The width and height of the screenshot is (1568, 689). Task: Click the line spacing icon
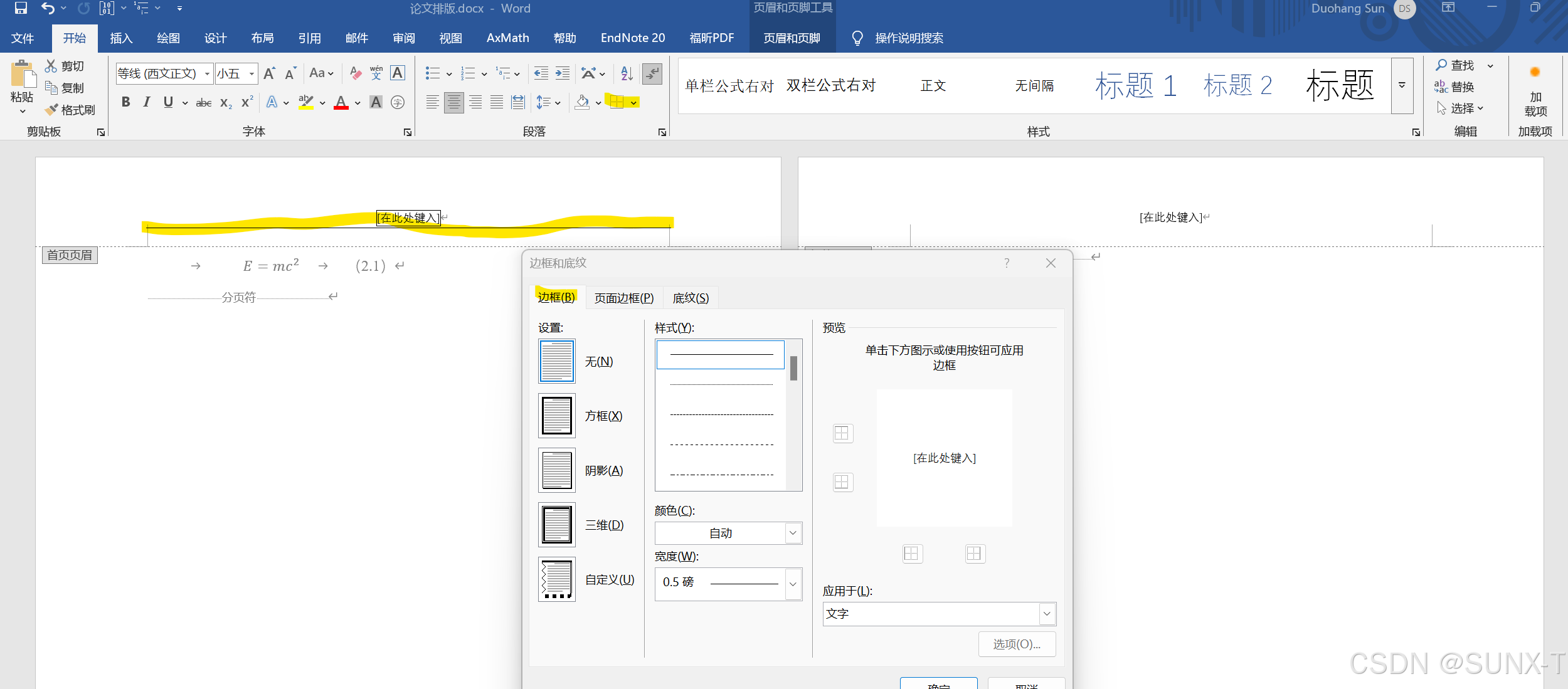coord(543,102)
